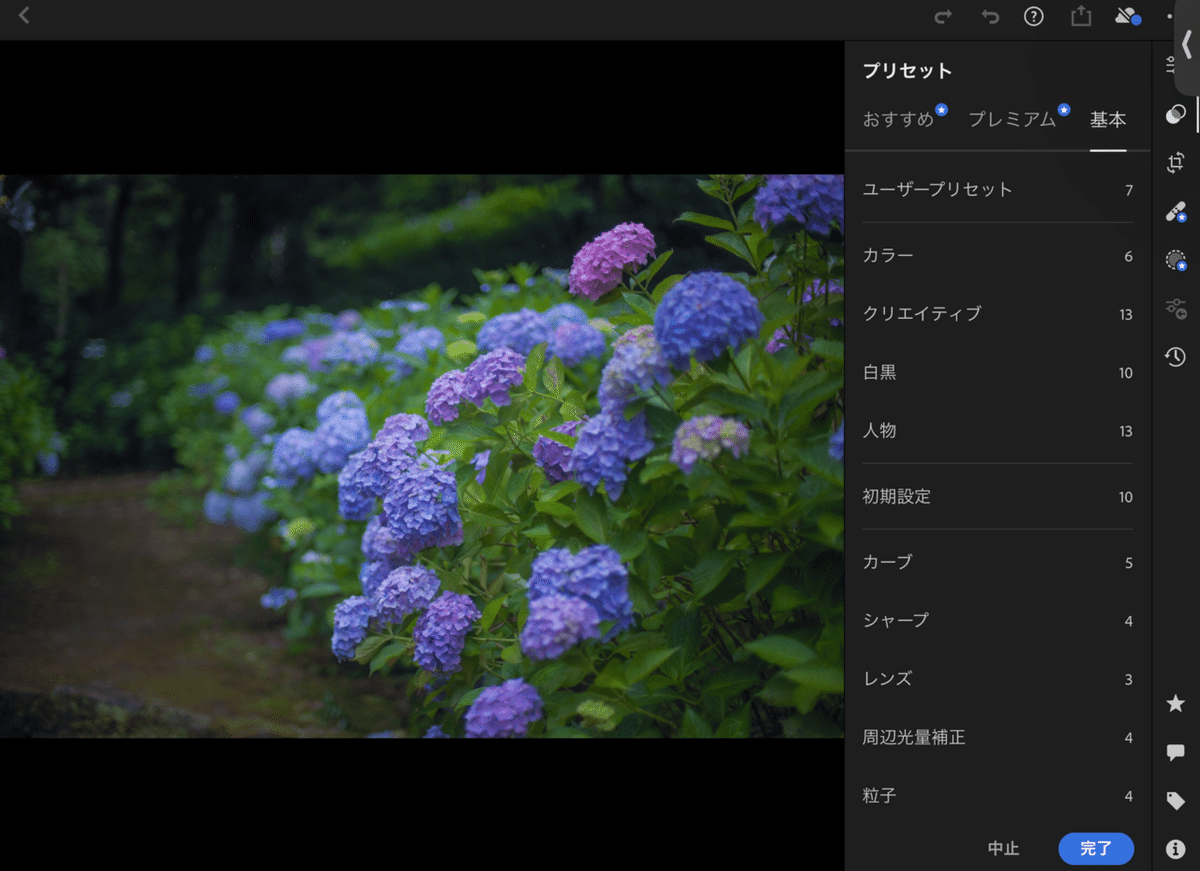
Task: Open the share export icon
Action: (1081, 16)
